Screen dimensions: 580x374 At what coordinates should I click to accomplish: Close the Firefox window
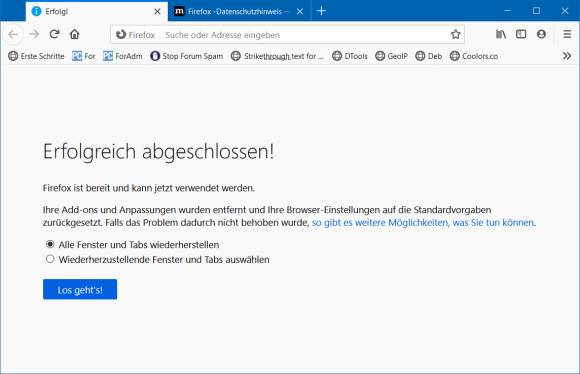(x=565, y=11)
